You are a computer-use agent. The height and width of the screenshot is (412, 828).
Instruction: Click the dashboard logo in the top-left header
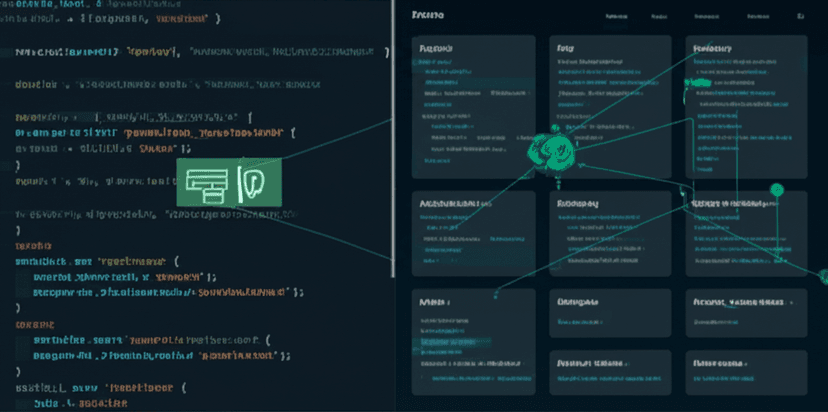tap(428, 16)
